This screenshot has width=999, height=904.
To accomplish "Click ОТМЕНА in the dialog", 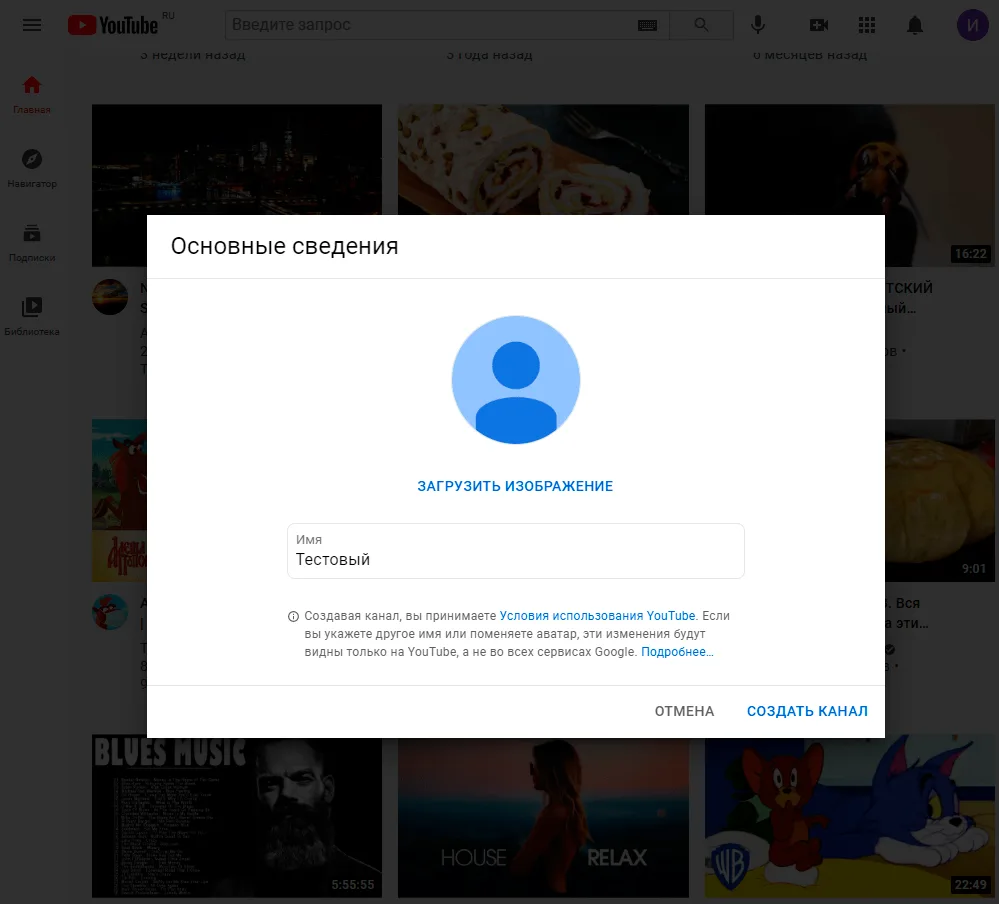I will (x=684, y=711).
